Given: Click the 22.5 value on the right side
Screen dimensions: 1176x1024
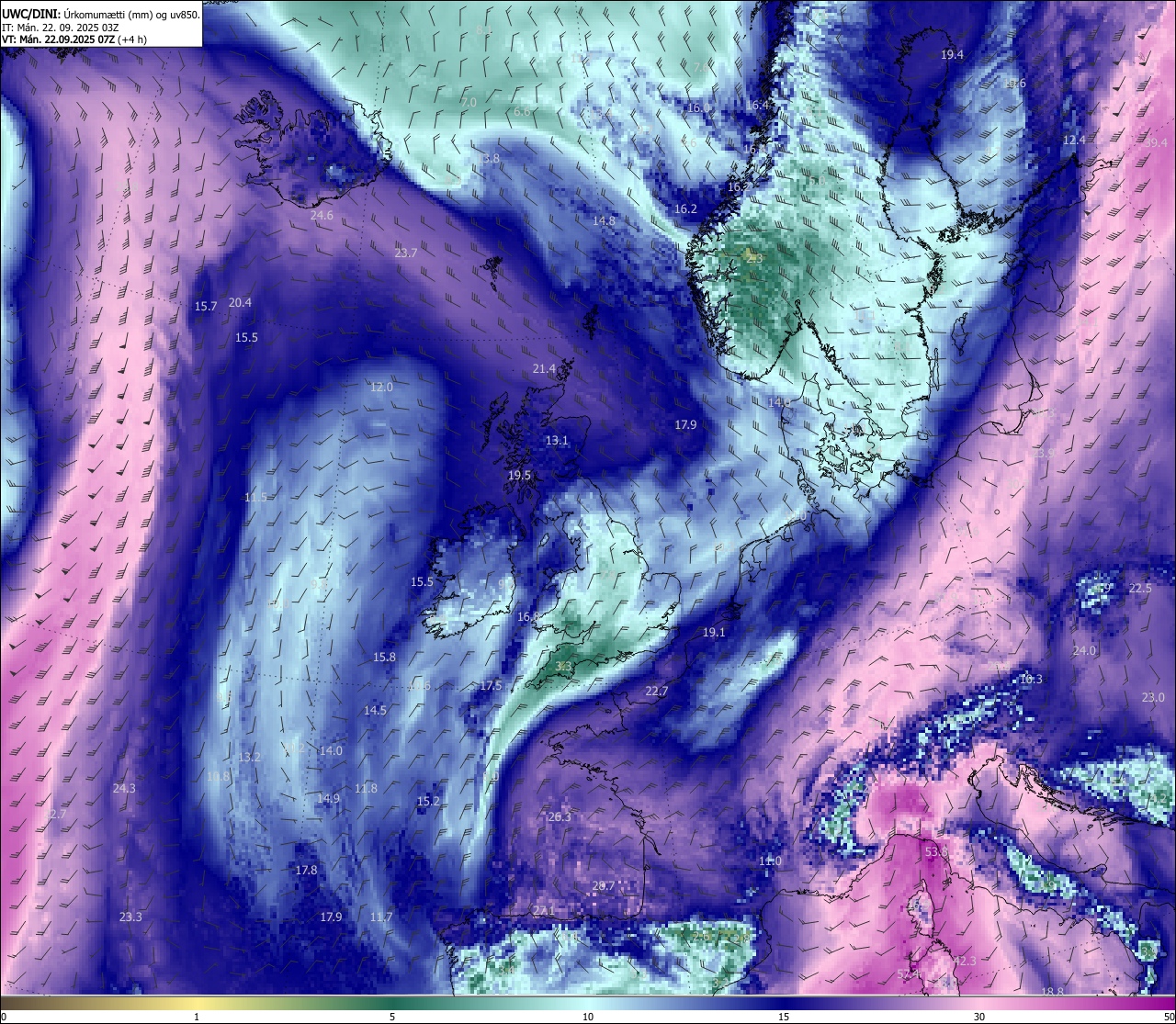Looking at the screenshot, I should pos(1140,589).
